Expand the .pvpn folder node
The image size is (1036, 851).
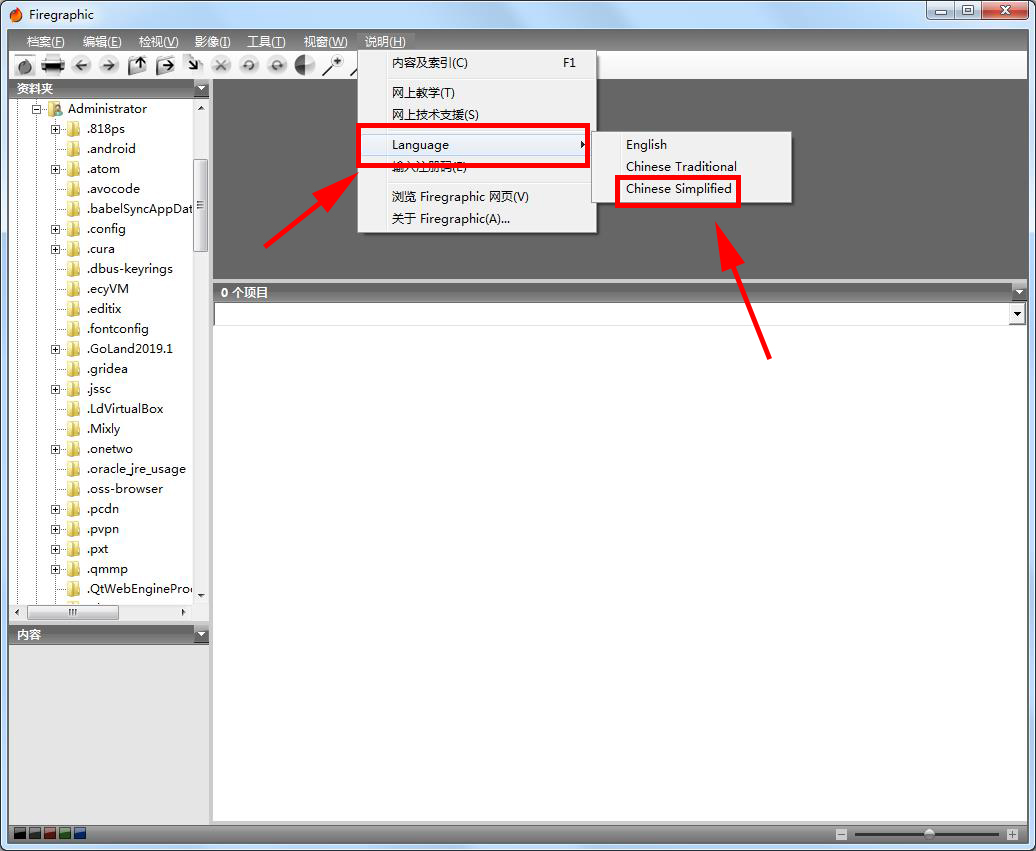tap(56, 529)
